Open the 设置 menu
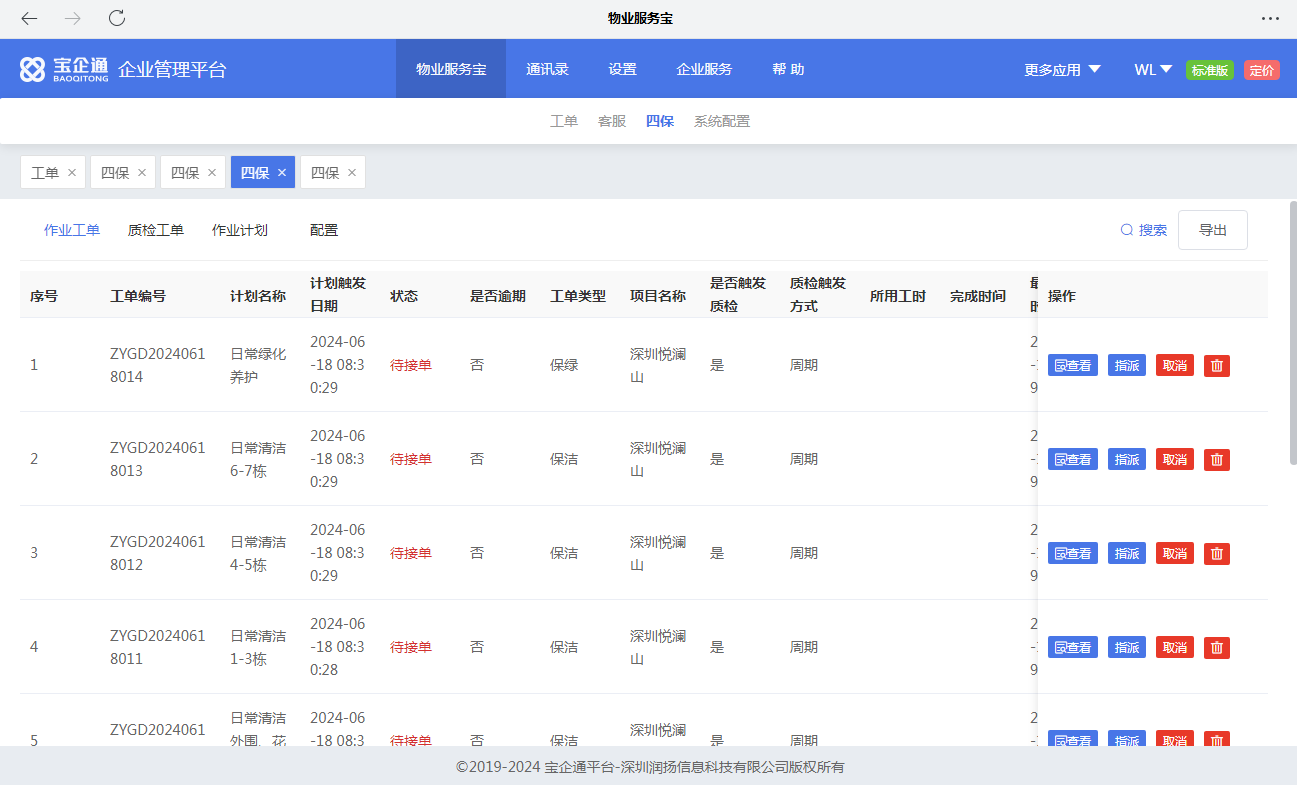1297x790 pixels. 622,69
